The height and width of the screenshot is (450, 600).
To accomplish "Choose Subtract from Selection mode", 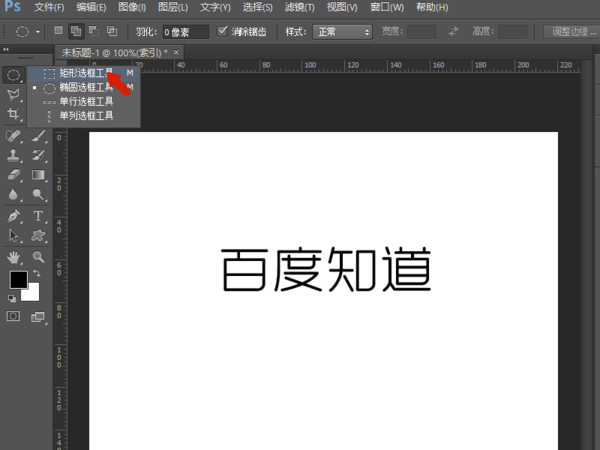I will tap(94, 31).
